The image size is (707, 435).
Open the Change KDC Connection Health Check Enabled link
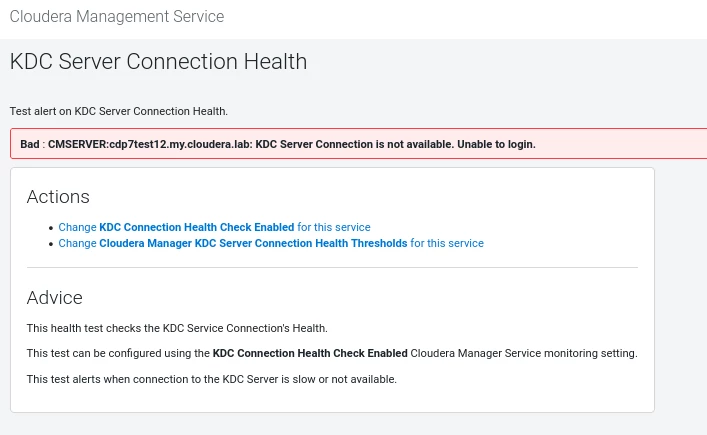point(214,227)
